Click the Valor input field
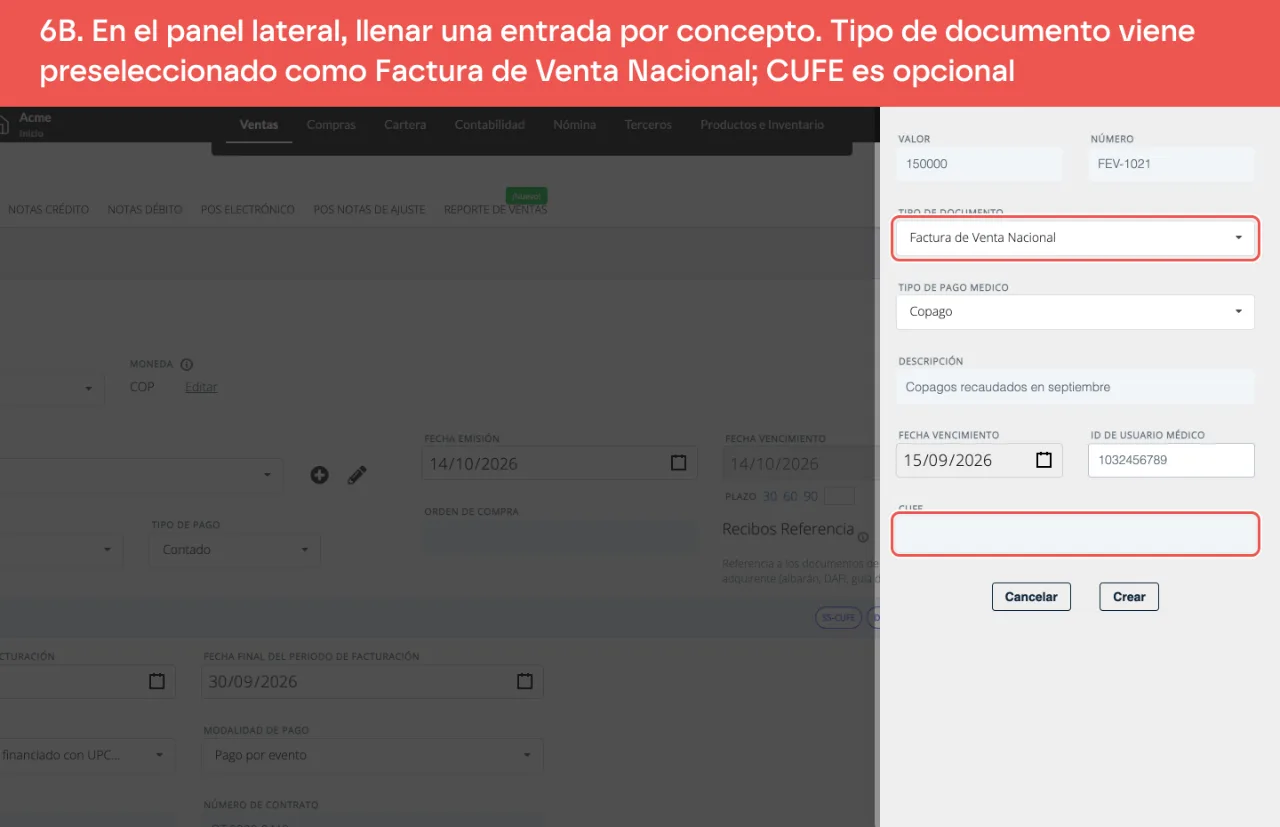Viewport: 1280px width, 827px height. point(979,164)
